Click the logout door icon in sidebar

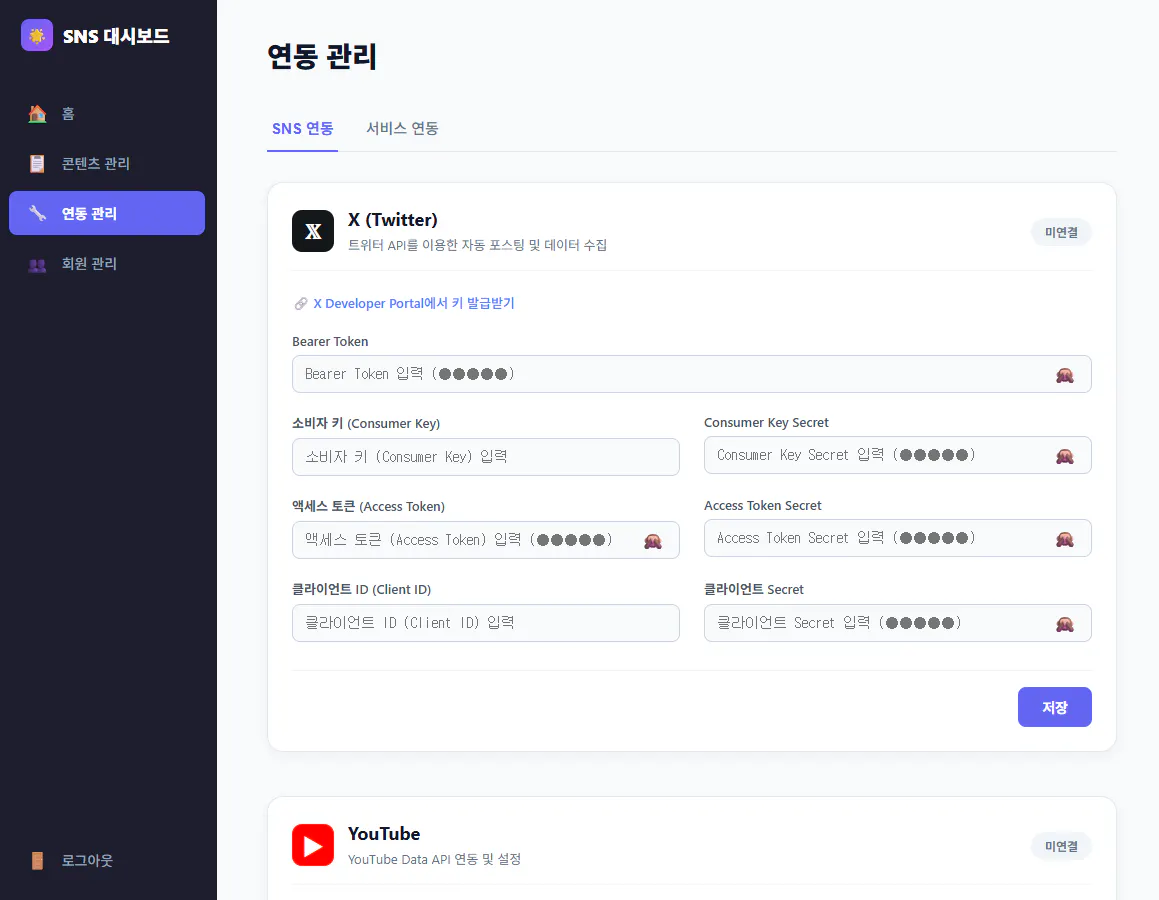coord(38,859)
